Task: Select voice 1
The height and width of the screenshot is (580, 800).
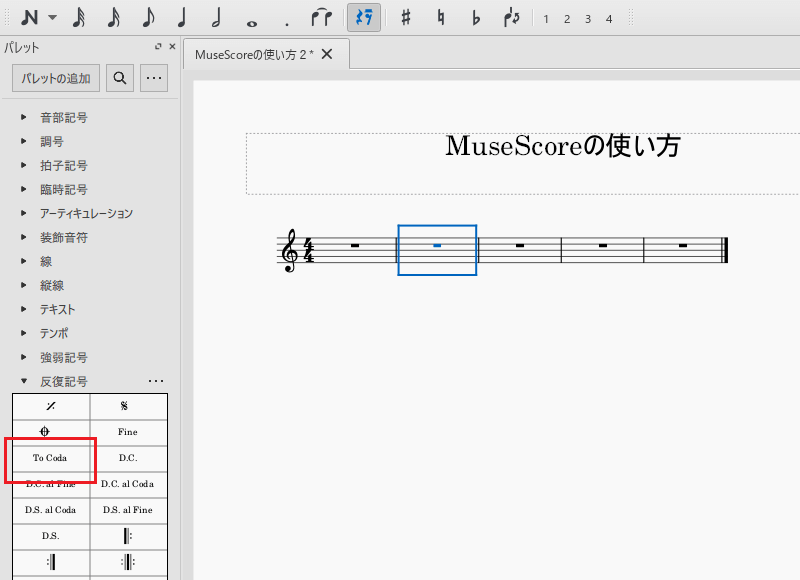Action: click(546, 19)
